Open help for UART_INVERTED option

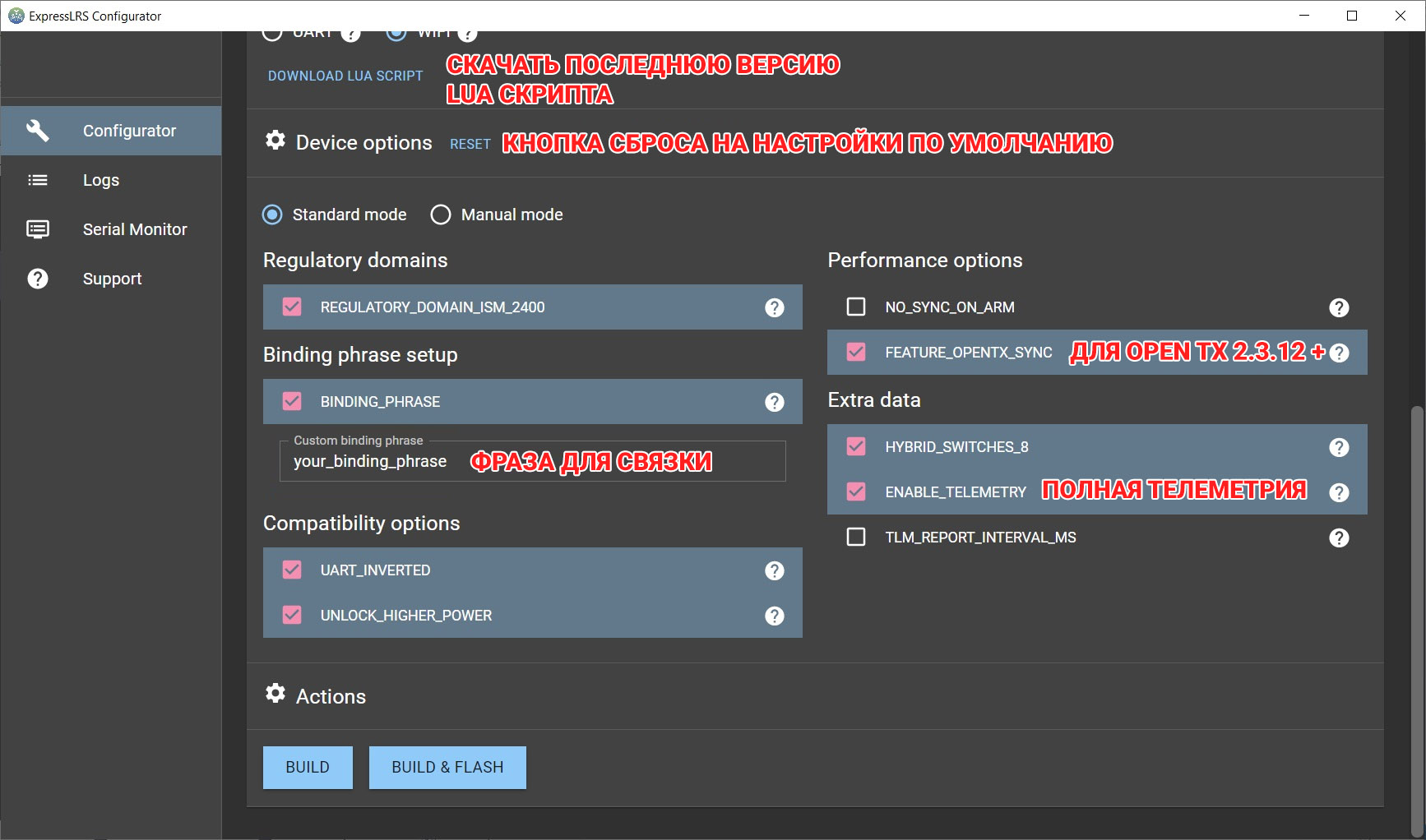click(x=775, y=570)
